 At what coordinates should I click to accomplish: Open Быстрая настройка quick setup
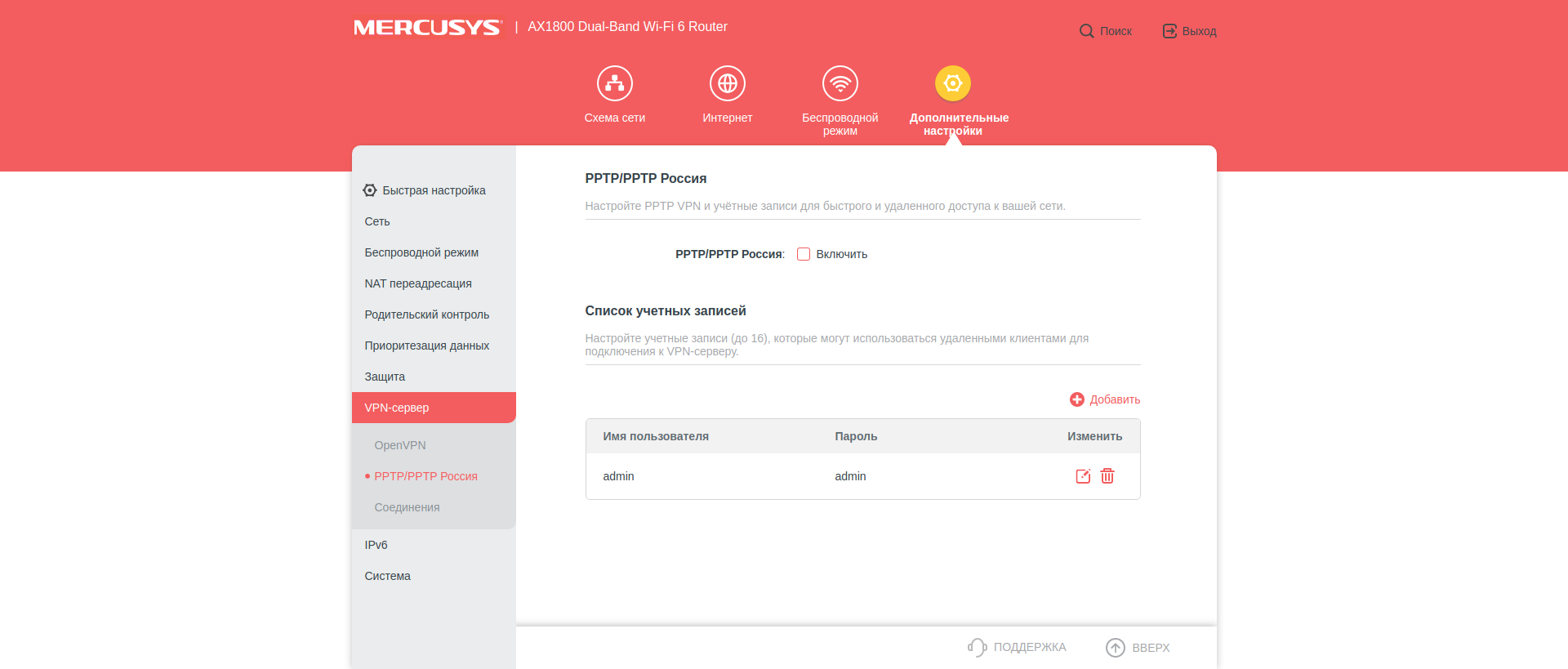coord(425,190)
